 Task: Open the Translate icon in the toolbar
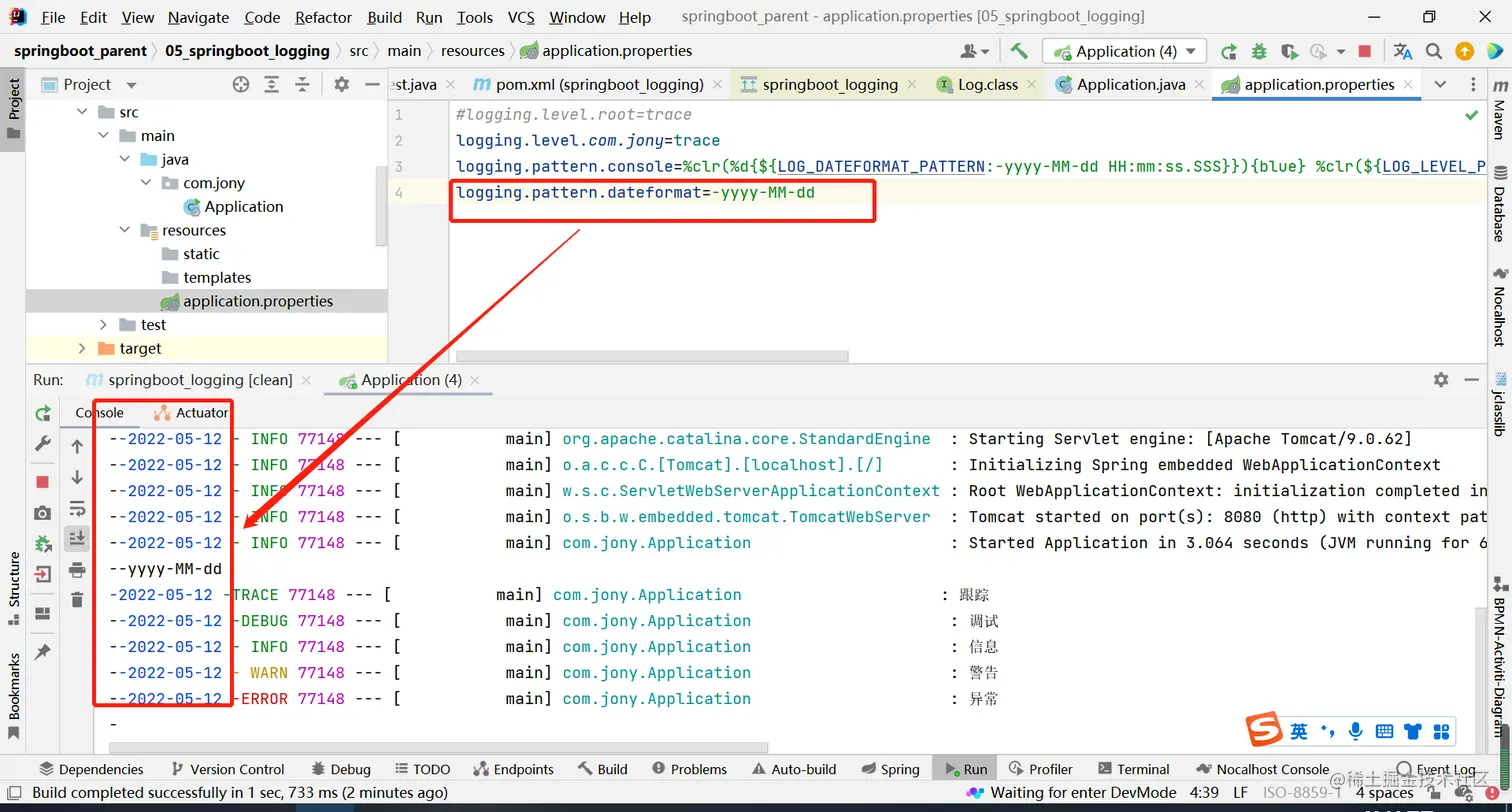click(1403, 51)
